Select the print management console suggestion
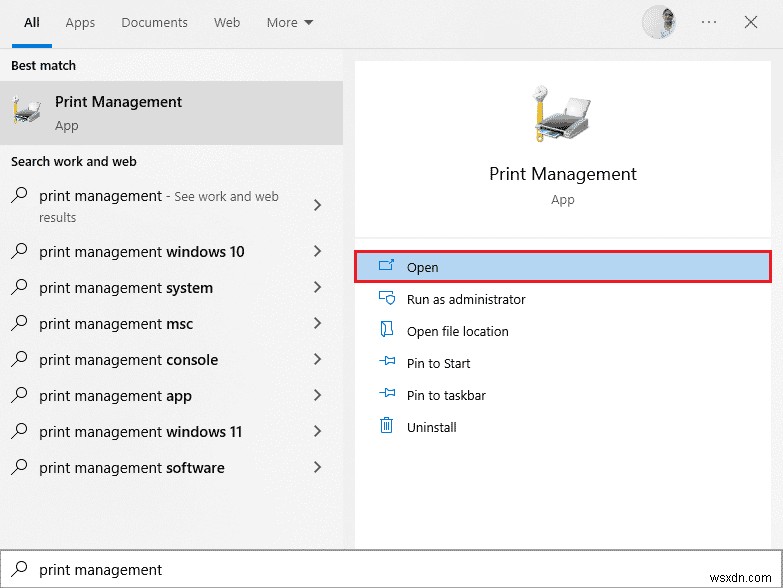The width and height of the screenshot is (783, 588). tap(128, 360)
